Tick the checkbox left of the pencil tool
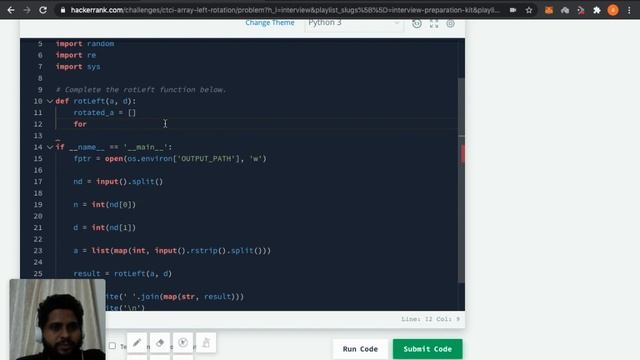Image resolution: width=640 pixels, height=360 pixels. 112,346
